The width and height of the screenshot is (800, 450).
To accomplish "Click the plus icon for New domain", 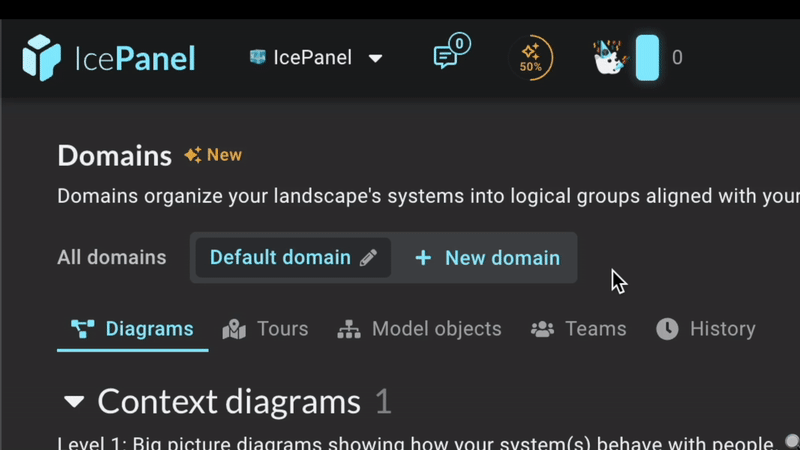I will coord(423,258).
